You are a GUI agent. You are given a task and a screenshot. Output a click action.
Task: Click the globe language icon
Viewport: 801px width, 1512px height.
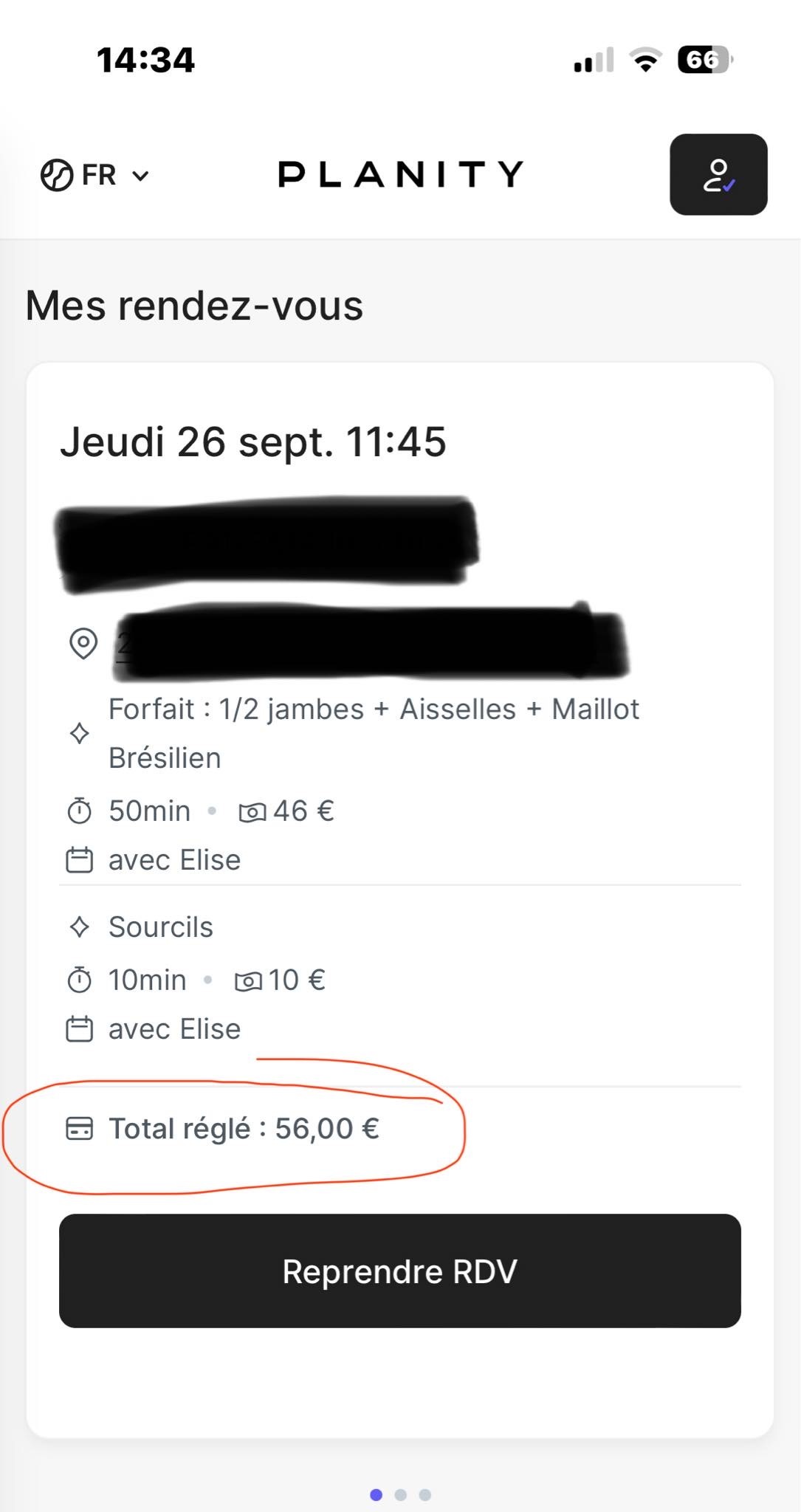point(57,175)
